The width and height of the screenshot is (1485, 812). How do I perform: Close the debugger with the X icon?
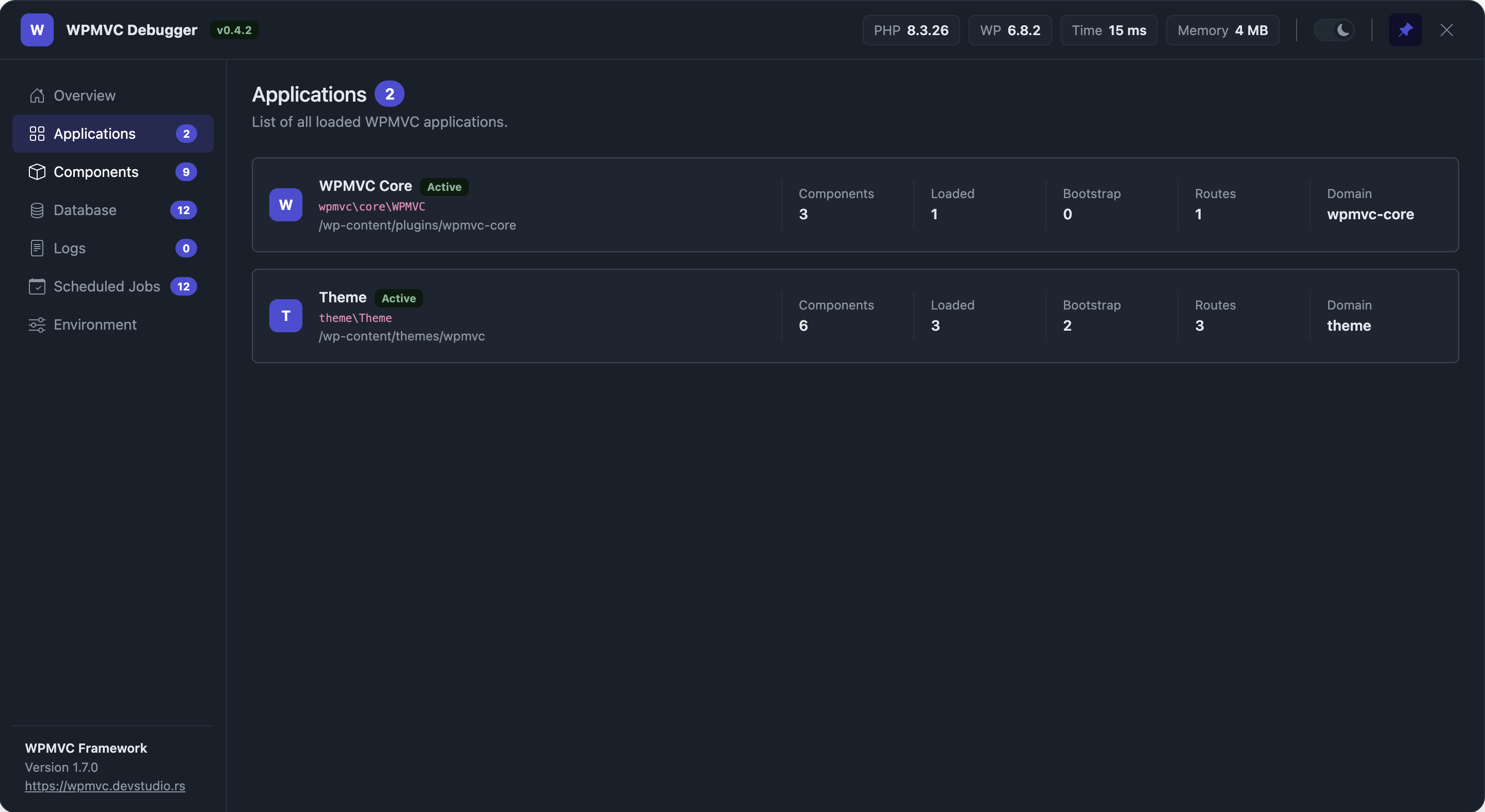click(x=1446, y=30)
